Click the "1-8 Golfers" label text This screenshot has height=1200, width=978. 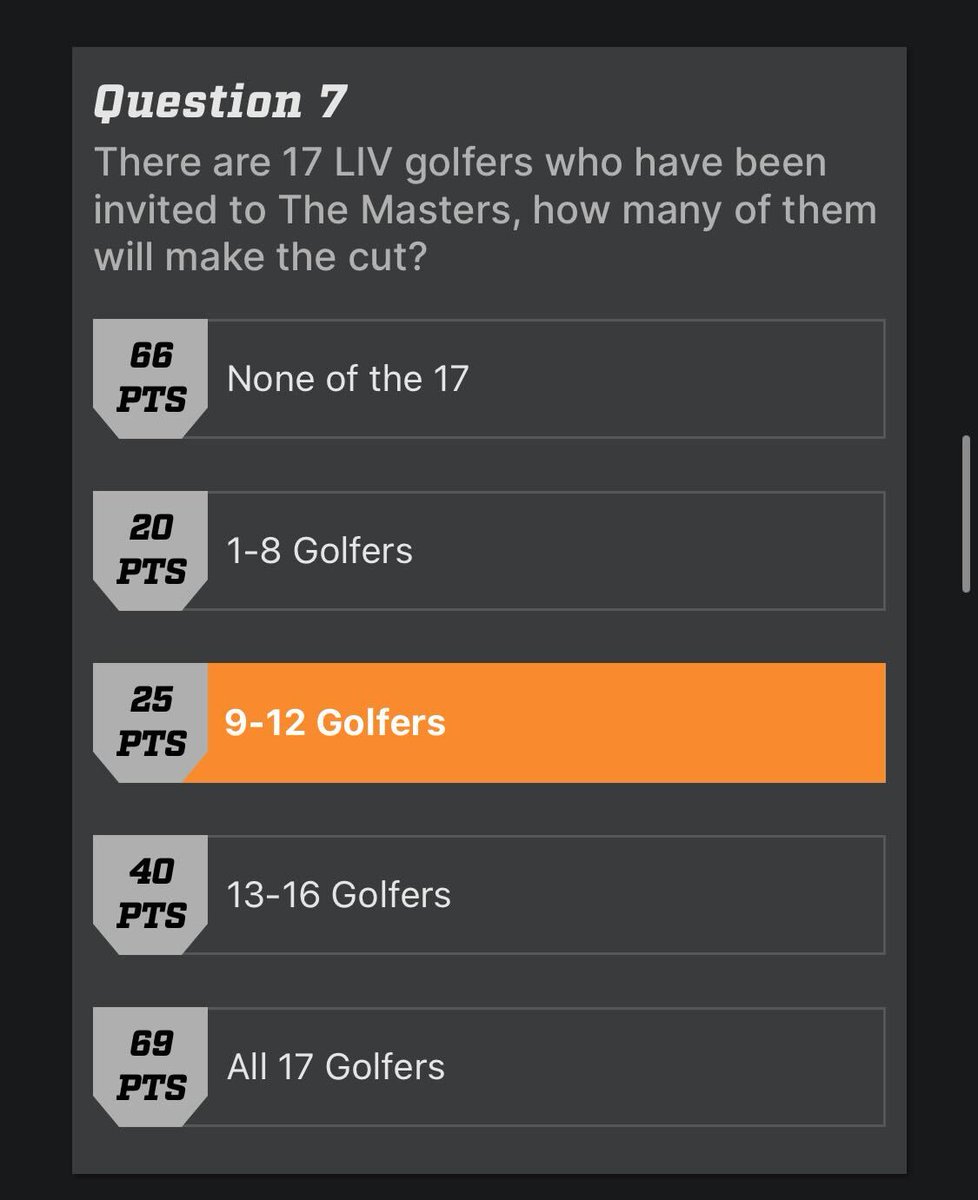point(320,551)
